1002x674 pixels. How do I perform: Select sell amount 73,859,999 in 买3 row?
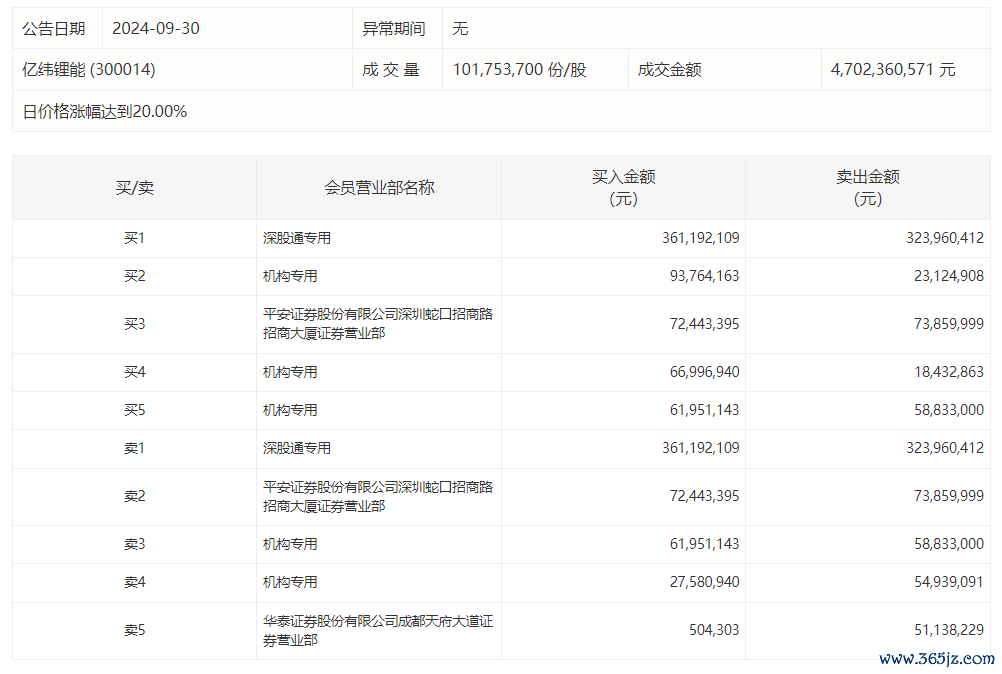[948, 324]
